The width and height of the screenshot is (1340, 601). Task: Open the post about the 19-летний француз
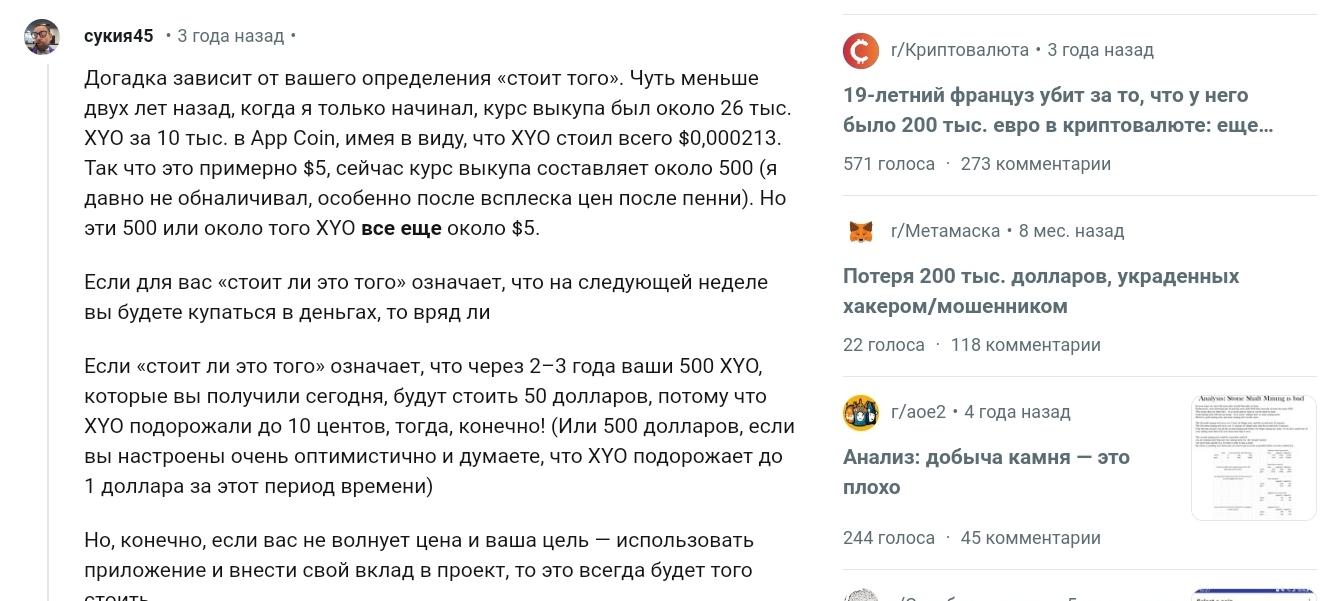coord(1045,110)
